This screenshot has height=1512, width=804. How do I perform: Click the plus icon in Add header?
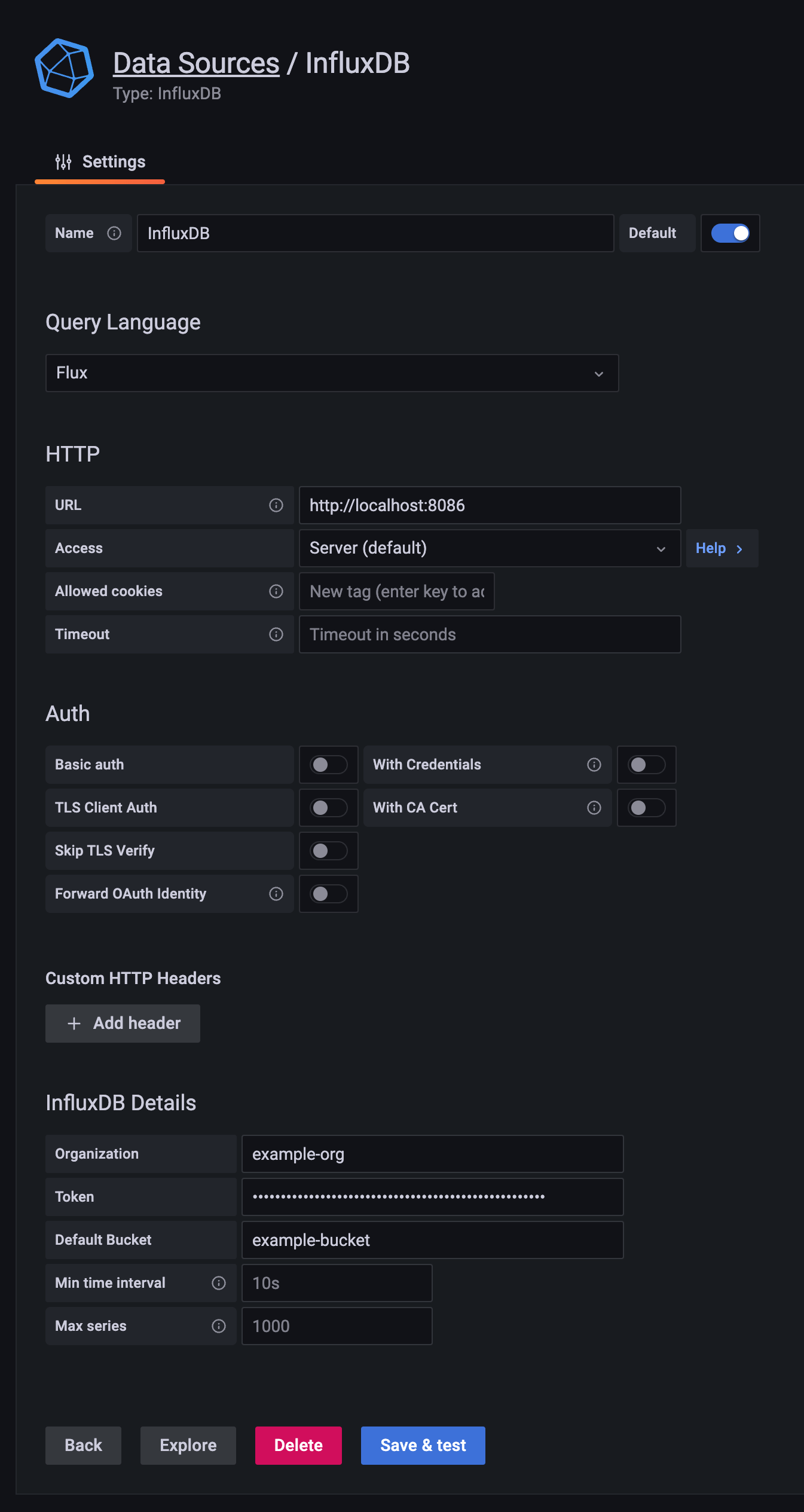pos(74,1024)
